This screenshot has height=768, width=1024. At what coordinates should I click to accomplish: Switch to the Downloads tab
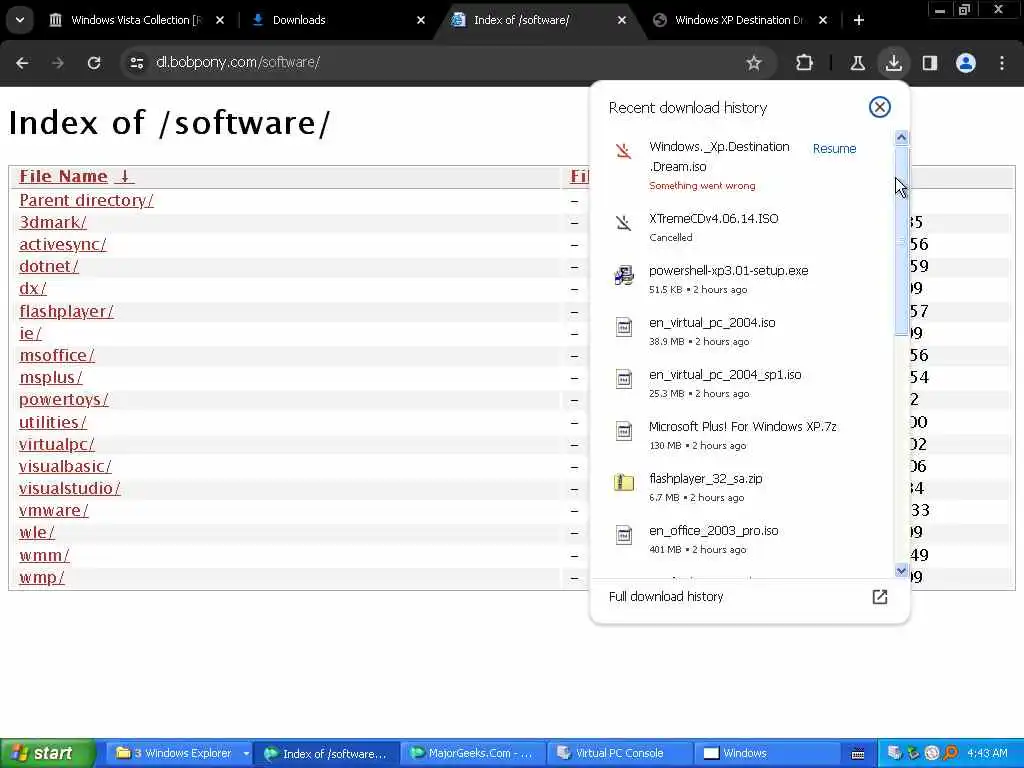[x=298, y=20]
